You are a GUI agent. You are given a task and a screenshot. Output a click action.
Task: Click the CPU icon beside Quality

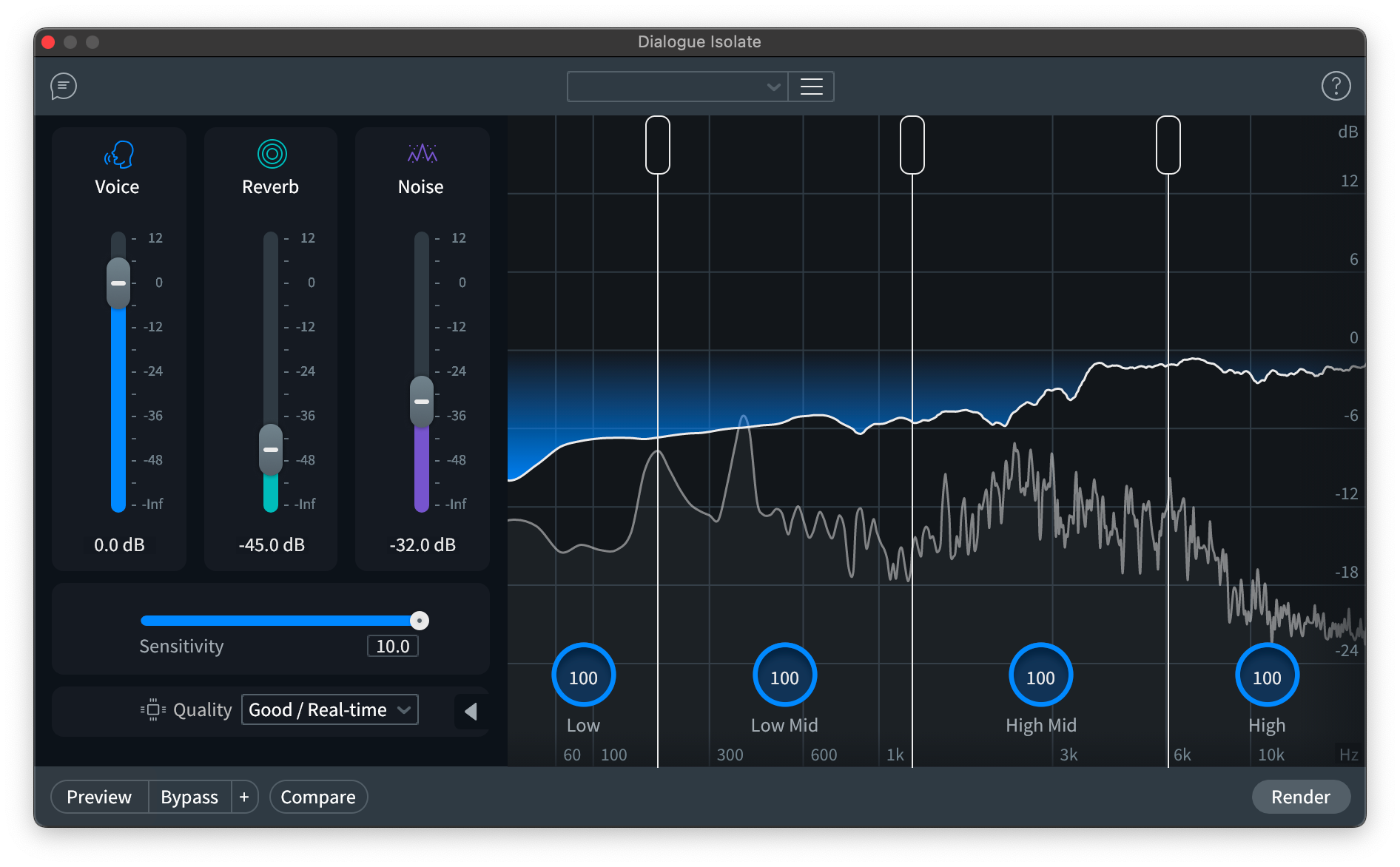(152, 709)
